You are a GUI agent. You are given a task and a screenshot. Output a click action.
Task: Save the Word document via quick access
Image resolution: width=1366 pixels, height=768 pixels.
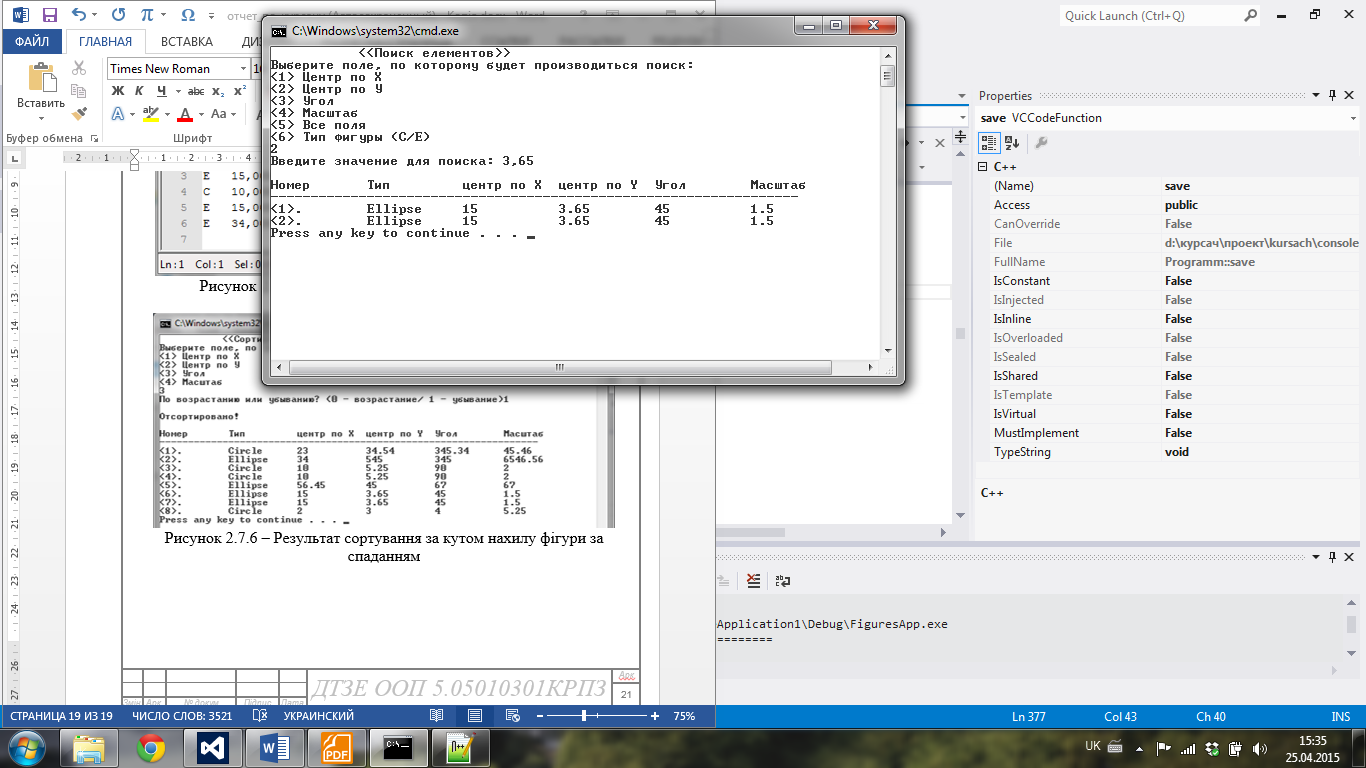click(x=51, y=15)
